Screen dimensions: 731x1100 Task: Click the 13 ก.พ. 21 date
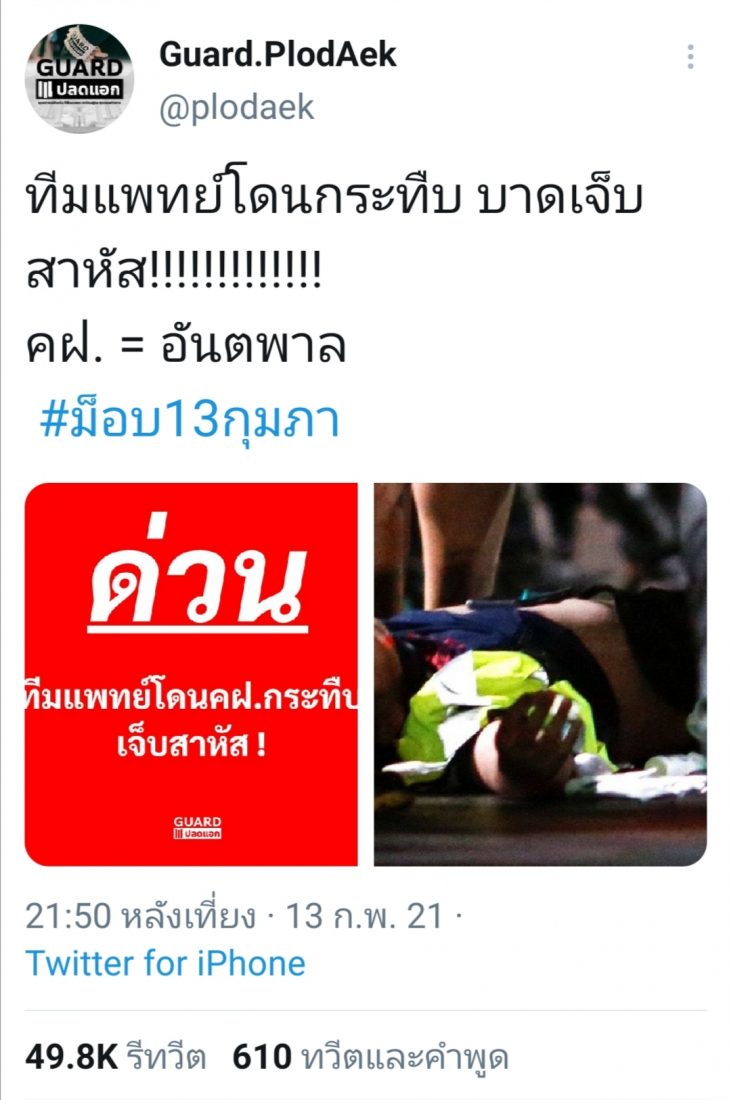click(x=364, y=916)
